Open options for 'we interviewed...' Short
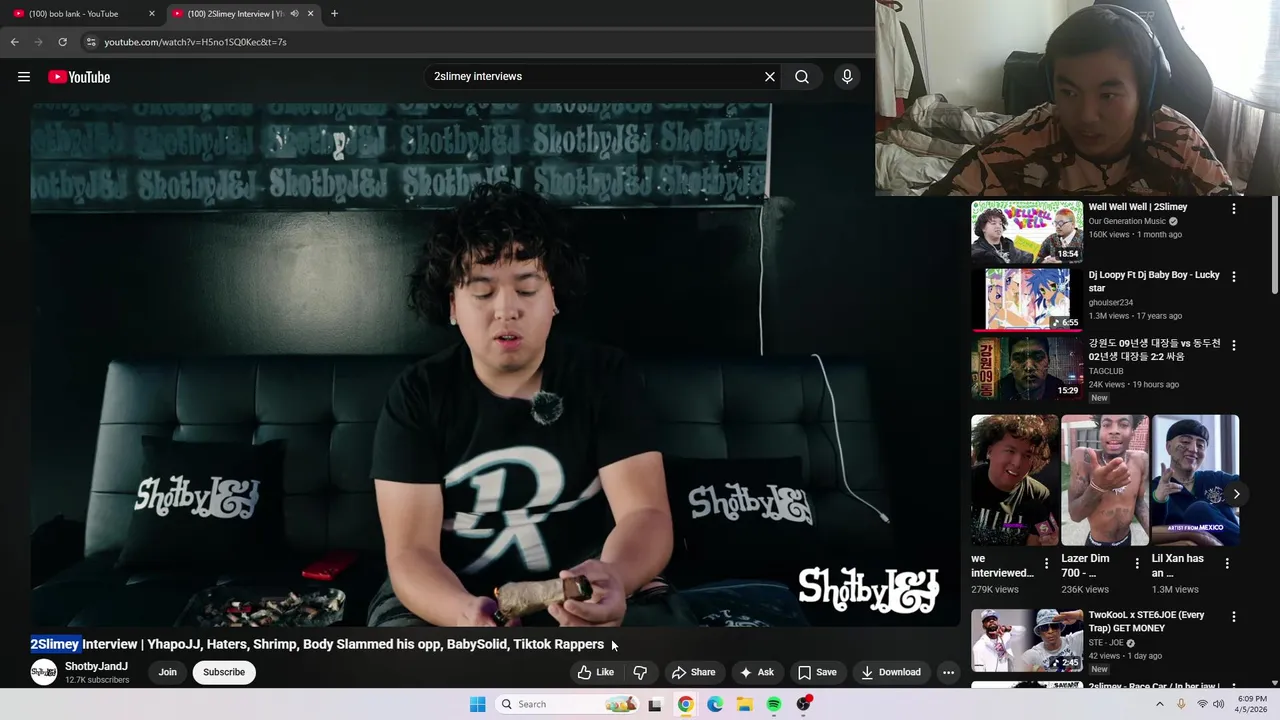 pyautogui.click(x=1047, y=564)
